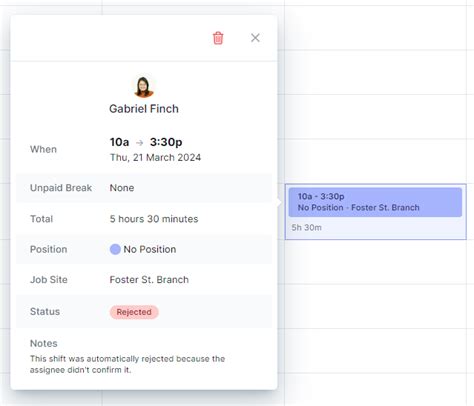Image resolution: width=474 pixels, height=406 pixels.
Task: Click the Unpaid Break value None
Action: [x=122, y=188]
